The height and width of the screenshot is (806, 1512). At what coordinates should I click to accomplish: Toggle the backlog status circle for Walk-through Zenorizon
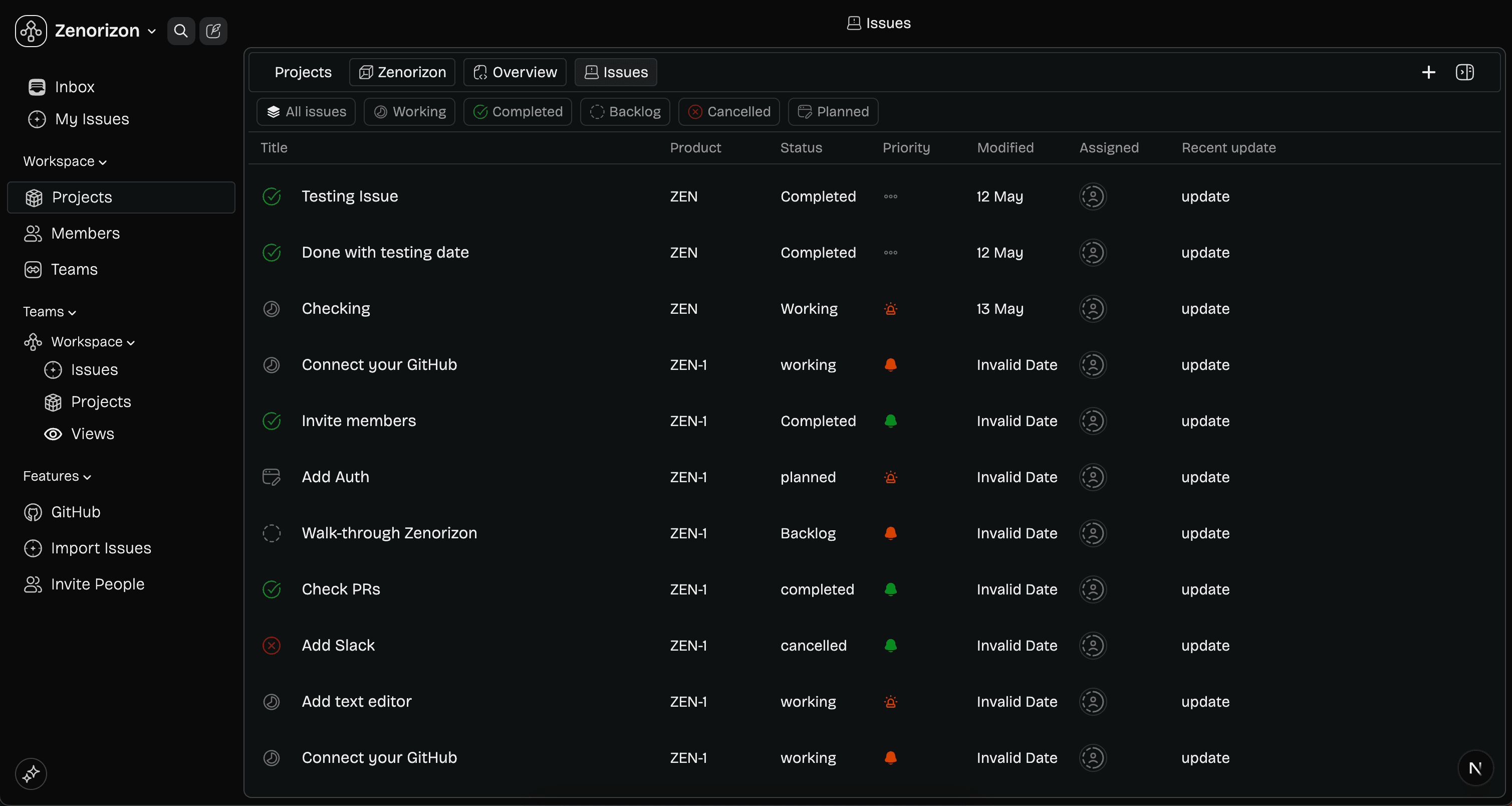[x=271, y=533]
